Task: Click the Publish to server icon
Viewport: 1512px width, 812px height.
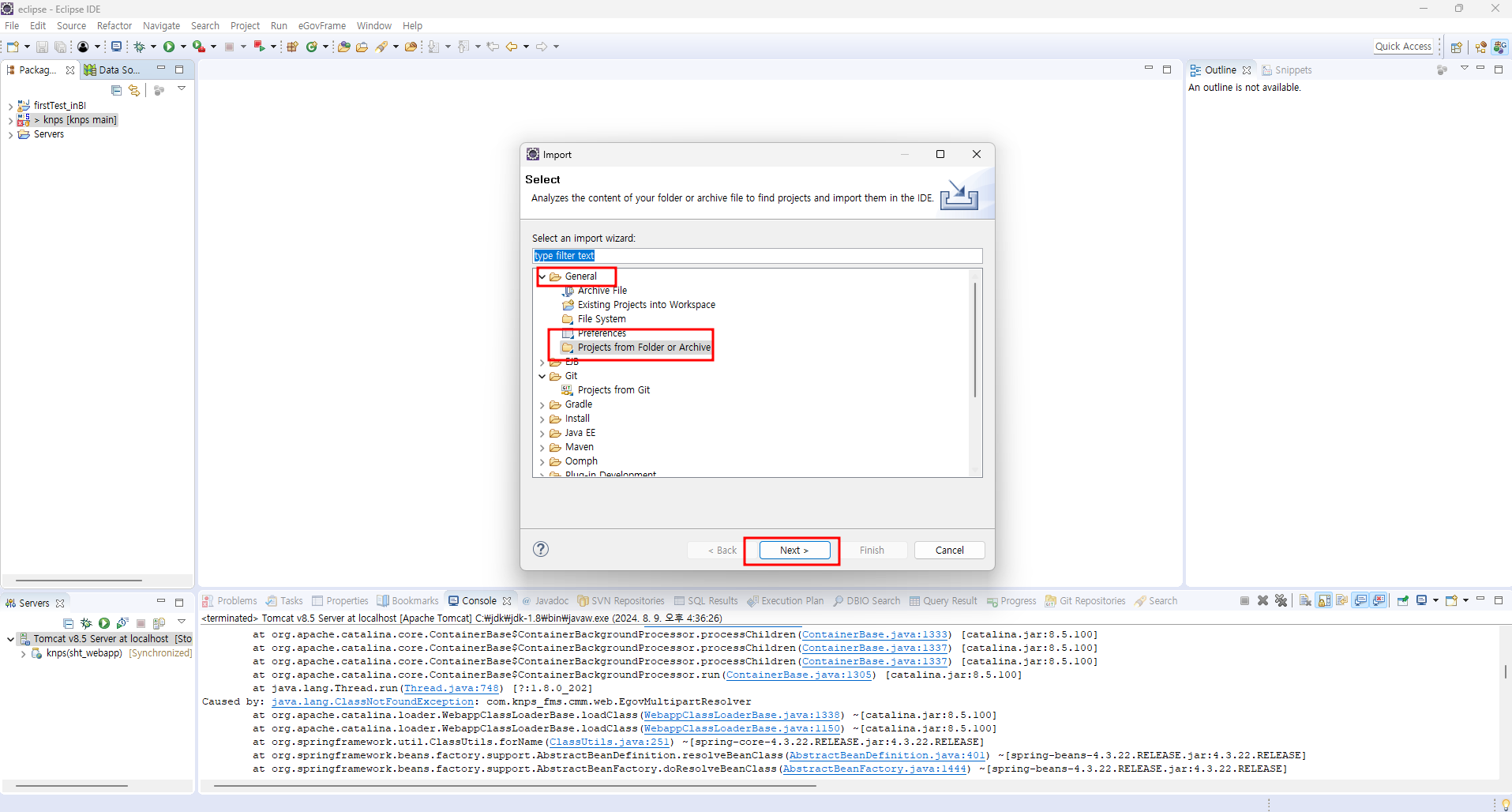Action: coord(159,623)
